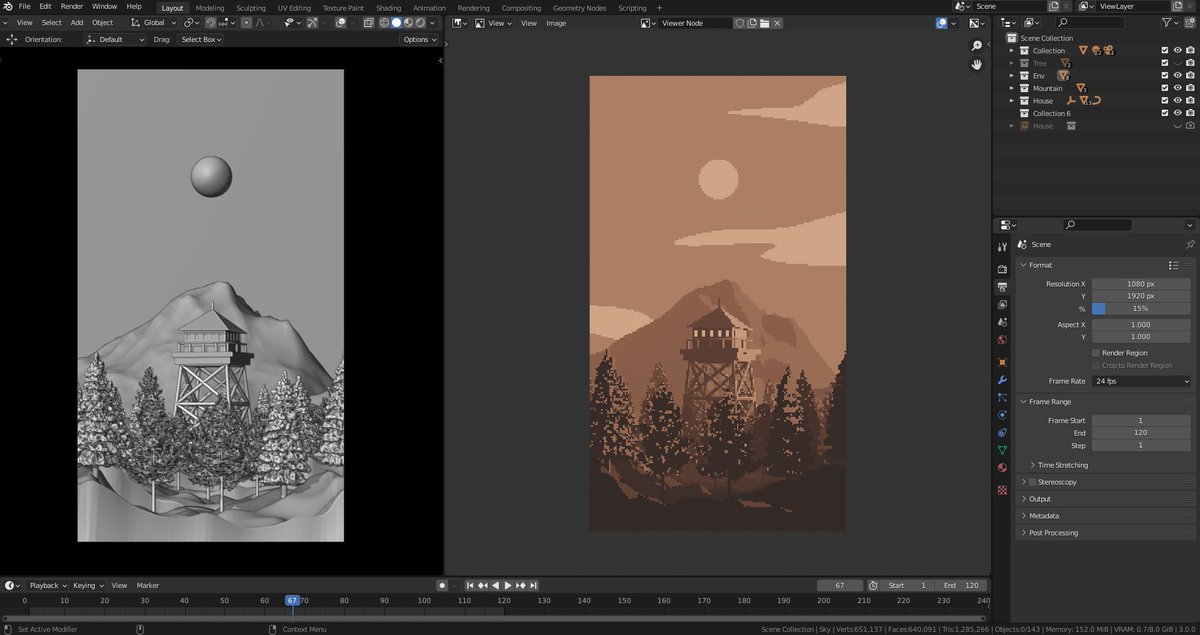Open the Select Box drag dropdown
This screenshot has width=1200, height=635.
click(x=201, y=39)
